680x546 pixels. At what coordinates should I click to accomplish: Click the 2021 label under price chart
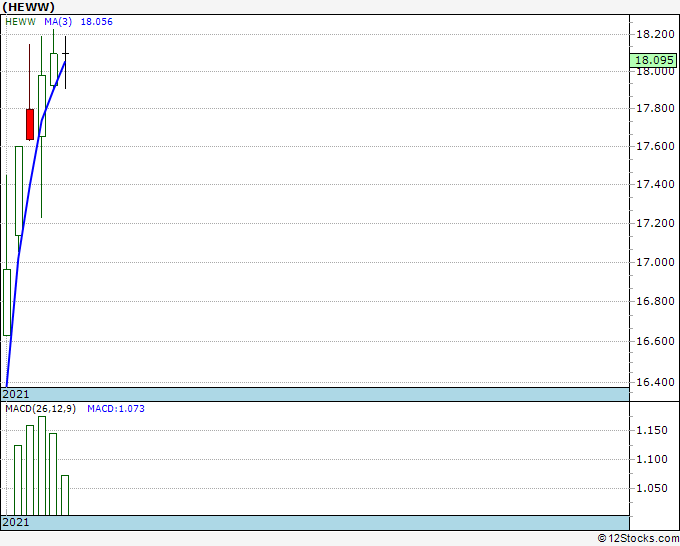[x=16, y=394]
